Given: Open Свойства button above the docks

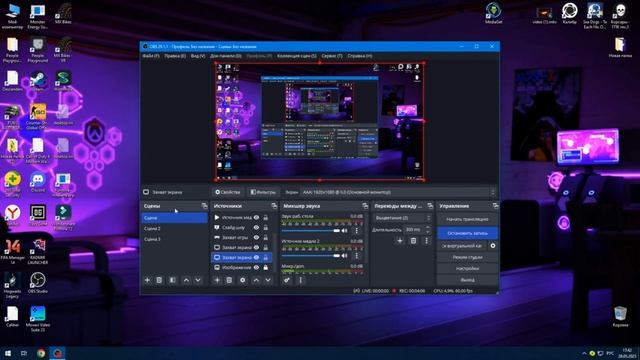Looking at the screenshot, I should pyautogui.click(x=228, y=192).
